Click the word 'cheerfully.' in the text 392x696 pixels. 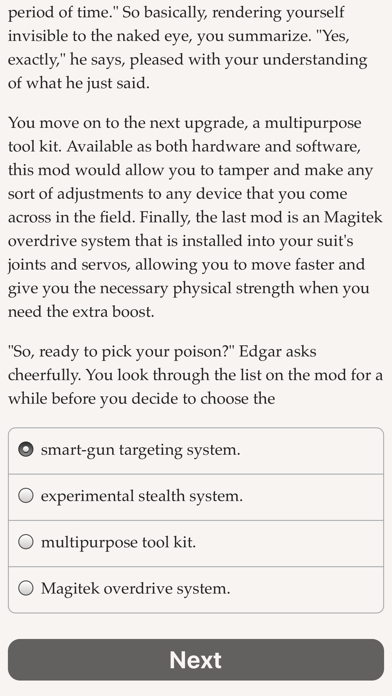coord(45,376)
